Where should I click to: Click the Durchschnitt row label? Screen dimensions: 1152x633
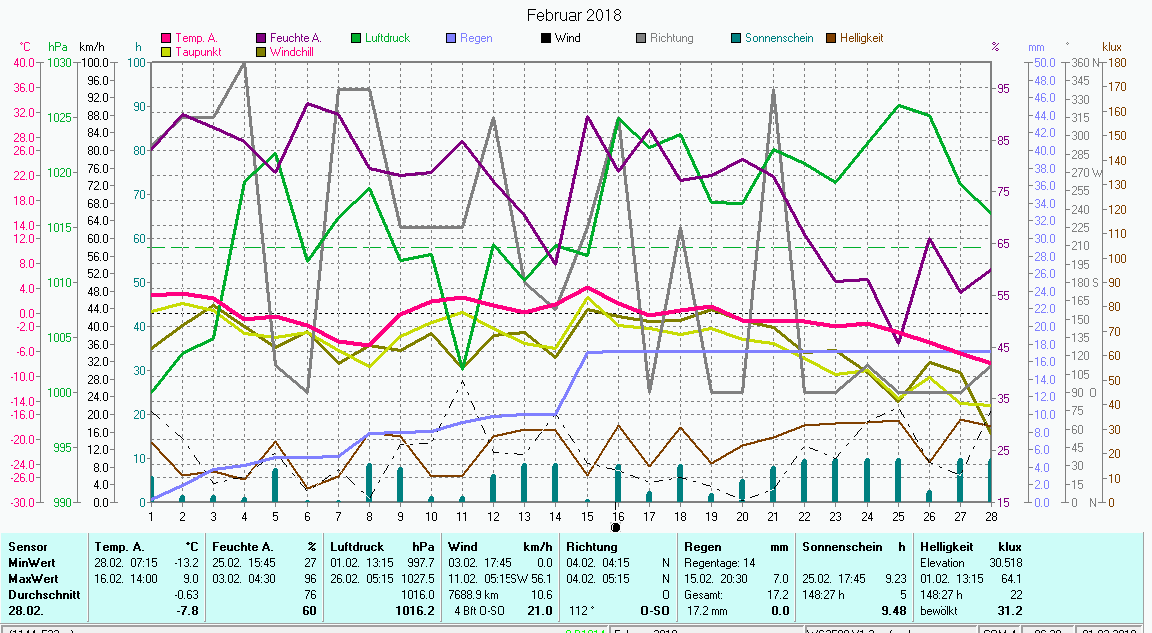(39, 594)
